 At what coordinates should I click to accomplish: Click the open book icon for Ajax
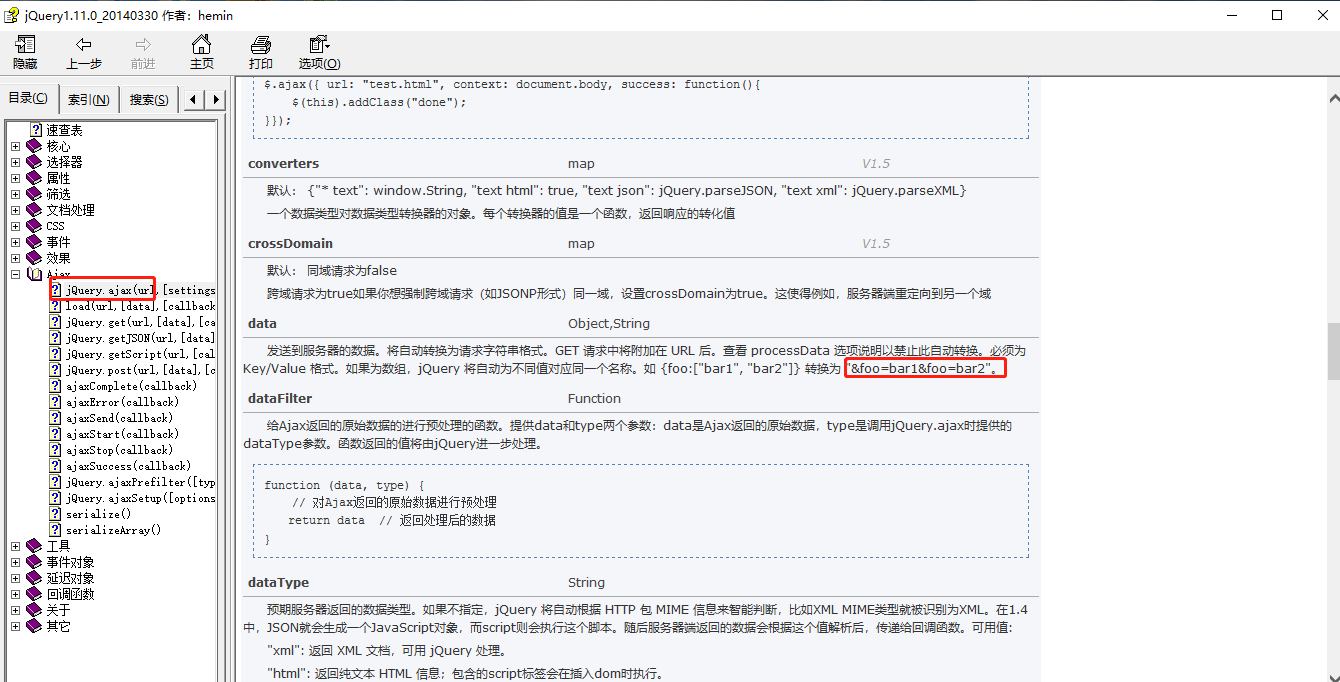point(35,274)
